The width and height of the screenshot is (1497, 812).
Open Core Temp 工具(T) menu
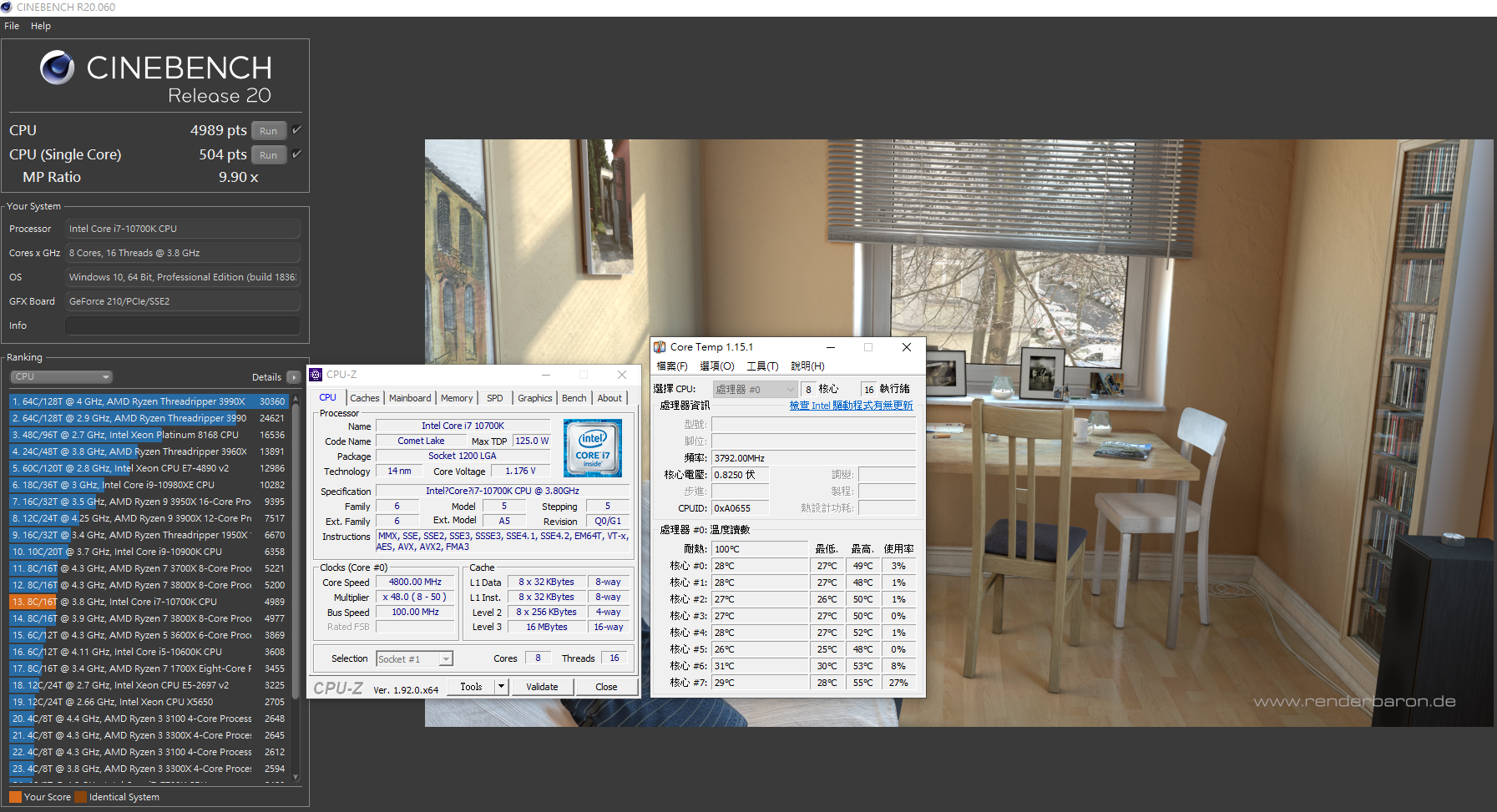pos(762,366)
